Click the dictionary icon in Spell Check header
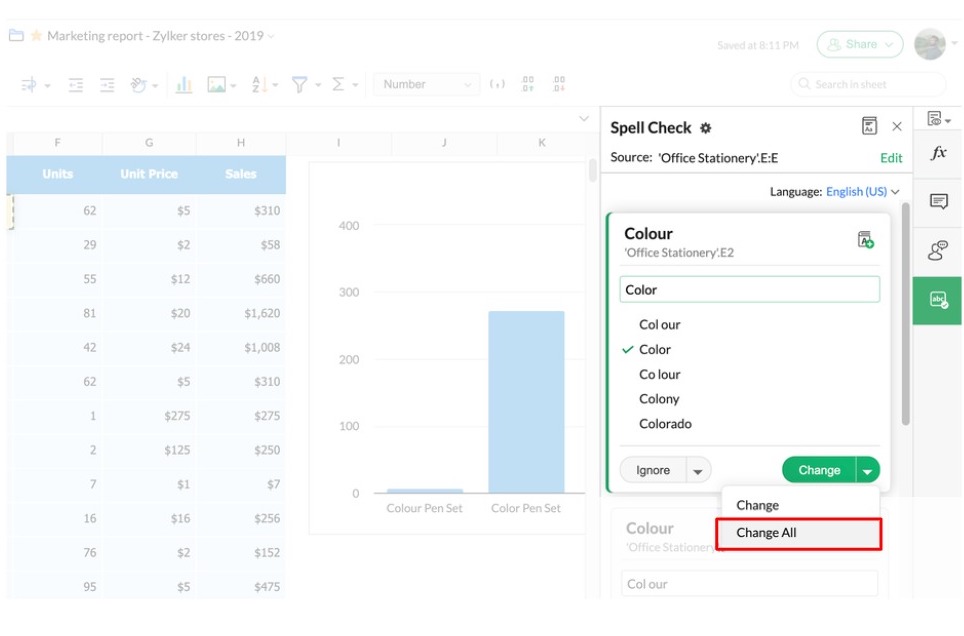This screenshot has height=636, width=964. tap(868, 126)
